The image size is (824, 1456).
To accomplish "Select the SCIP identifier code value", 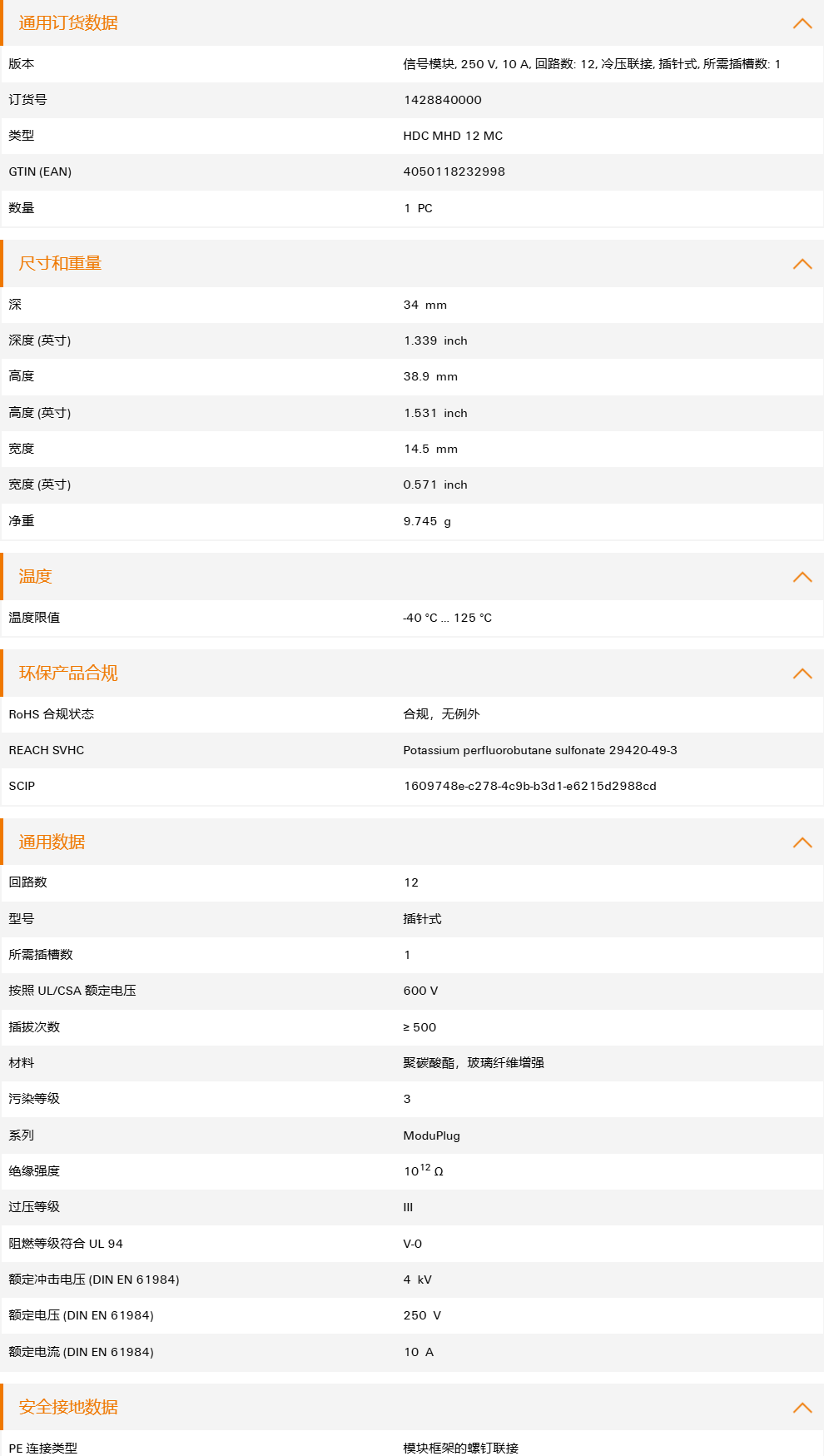I will click(530, 786).
